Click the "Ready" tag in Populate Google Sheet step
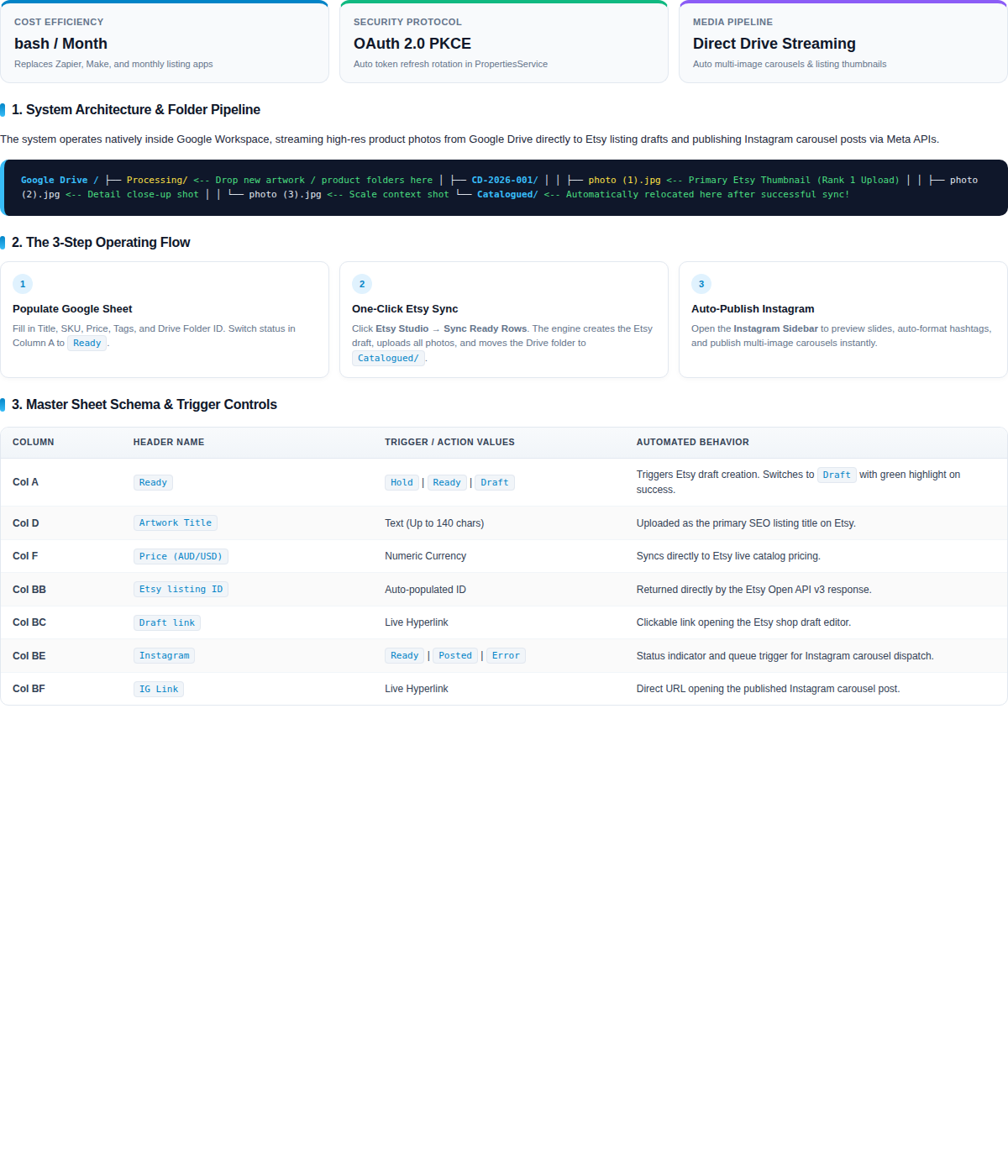Screen dimensions: 1008x1176 (87, 343)
